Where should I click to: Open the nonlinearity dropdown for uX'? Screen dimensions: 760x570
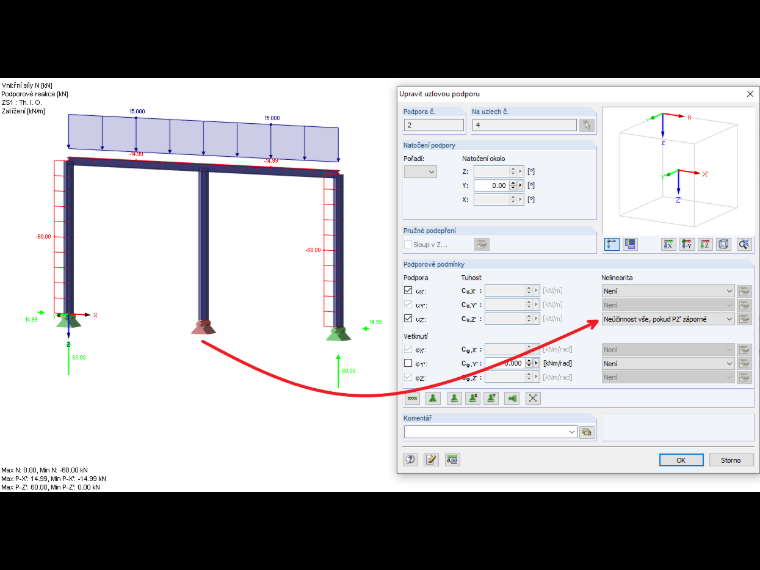pyautogui.click(x=668, y=291)
